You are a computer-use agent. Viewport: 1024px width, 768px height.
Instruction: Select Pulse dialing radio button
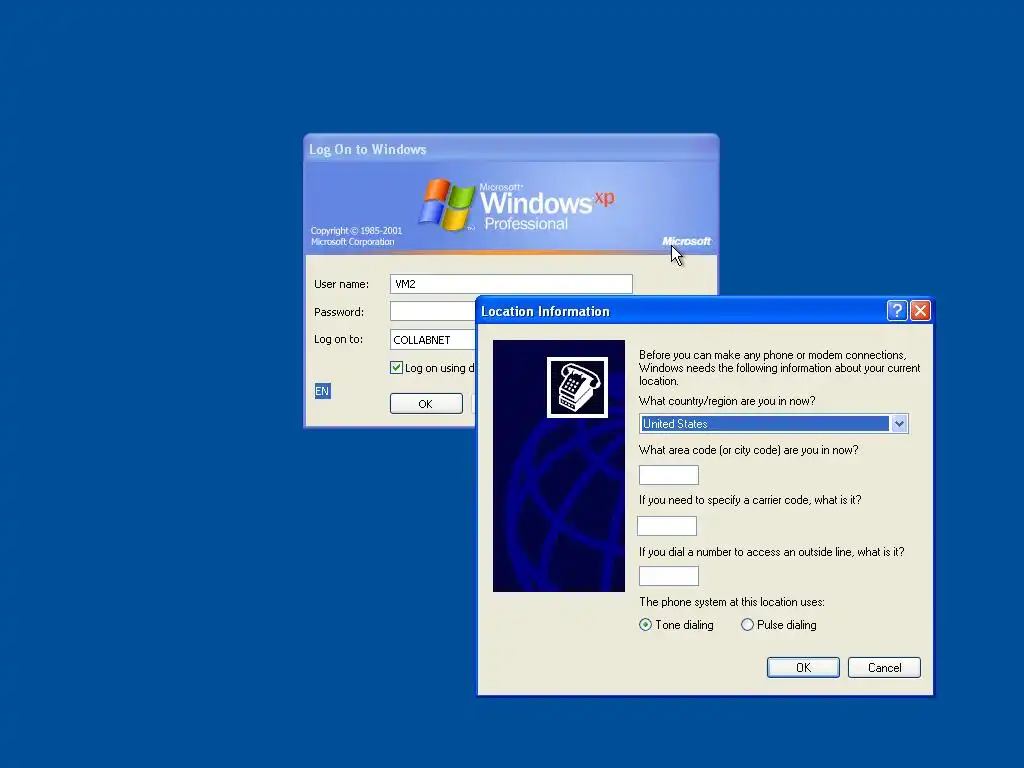point(747,625)
